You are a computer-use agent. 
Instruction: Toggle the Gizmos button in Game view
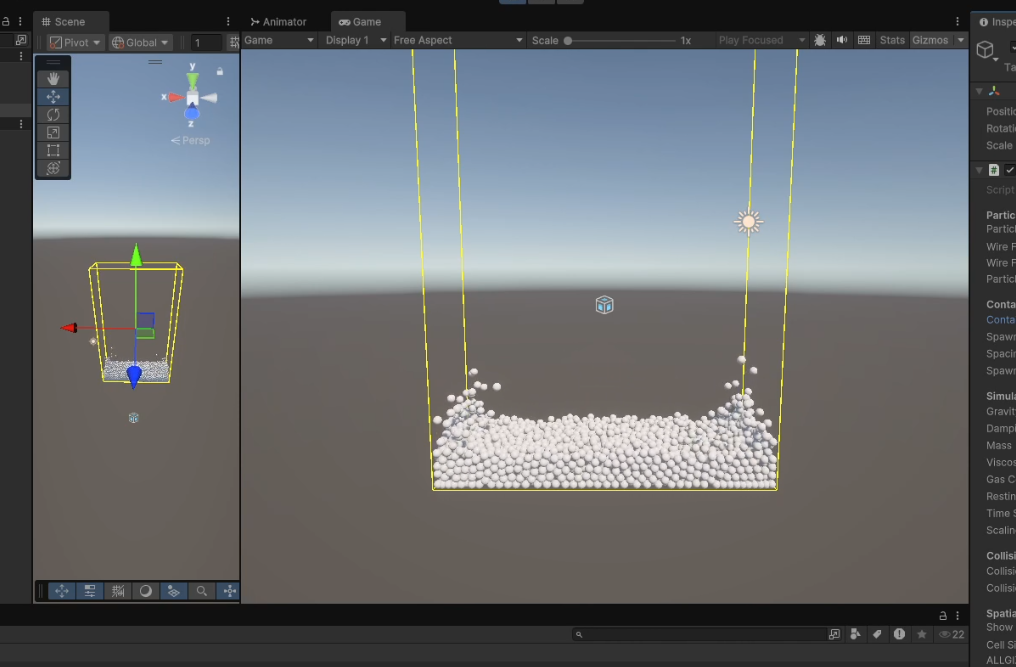930,40
